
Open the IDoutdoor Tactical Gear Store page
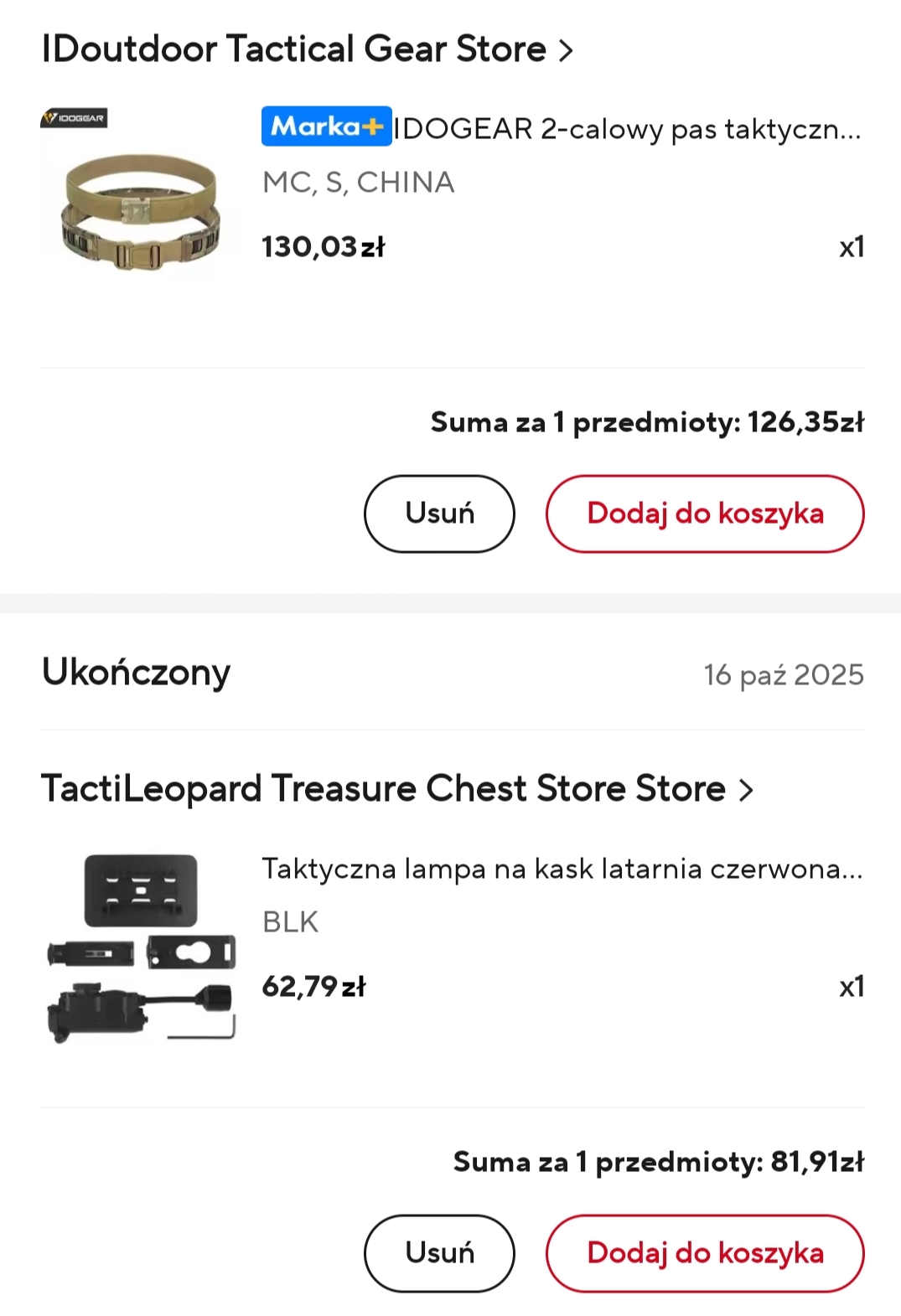[293, 49]
